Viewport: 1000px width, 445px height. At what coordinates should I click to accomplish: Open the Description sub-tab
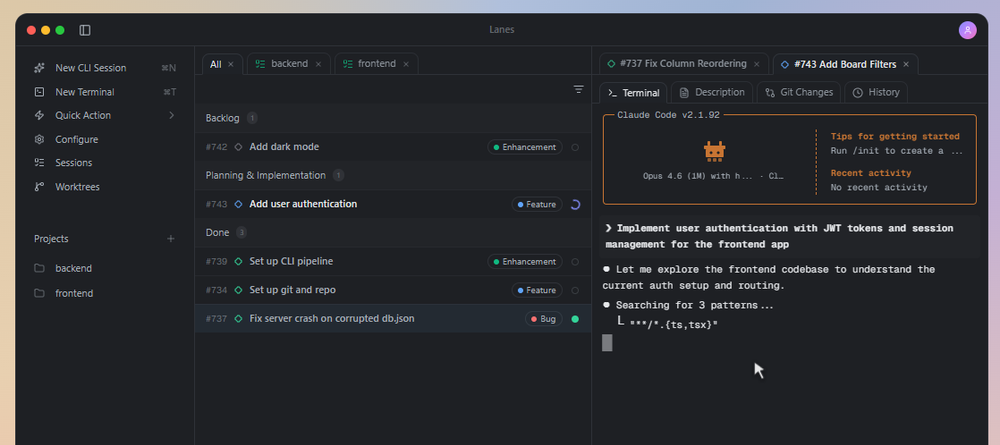coord(712,92)
